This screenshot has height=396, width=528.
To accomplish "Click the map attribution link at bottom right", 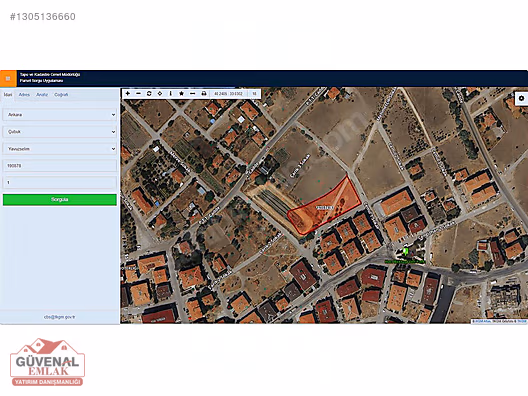I will pyautogui.click(x=499, y=321).
